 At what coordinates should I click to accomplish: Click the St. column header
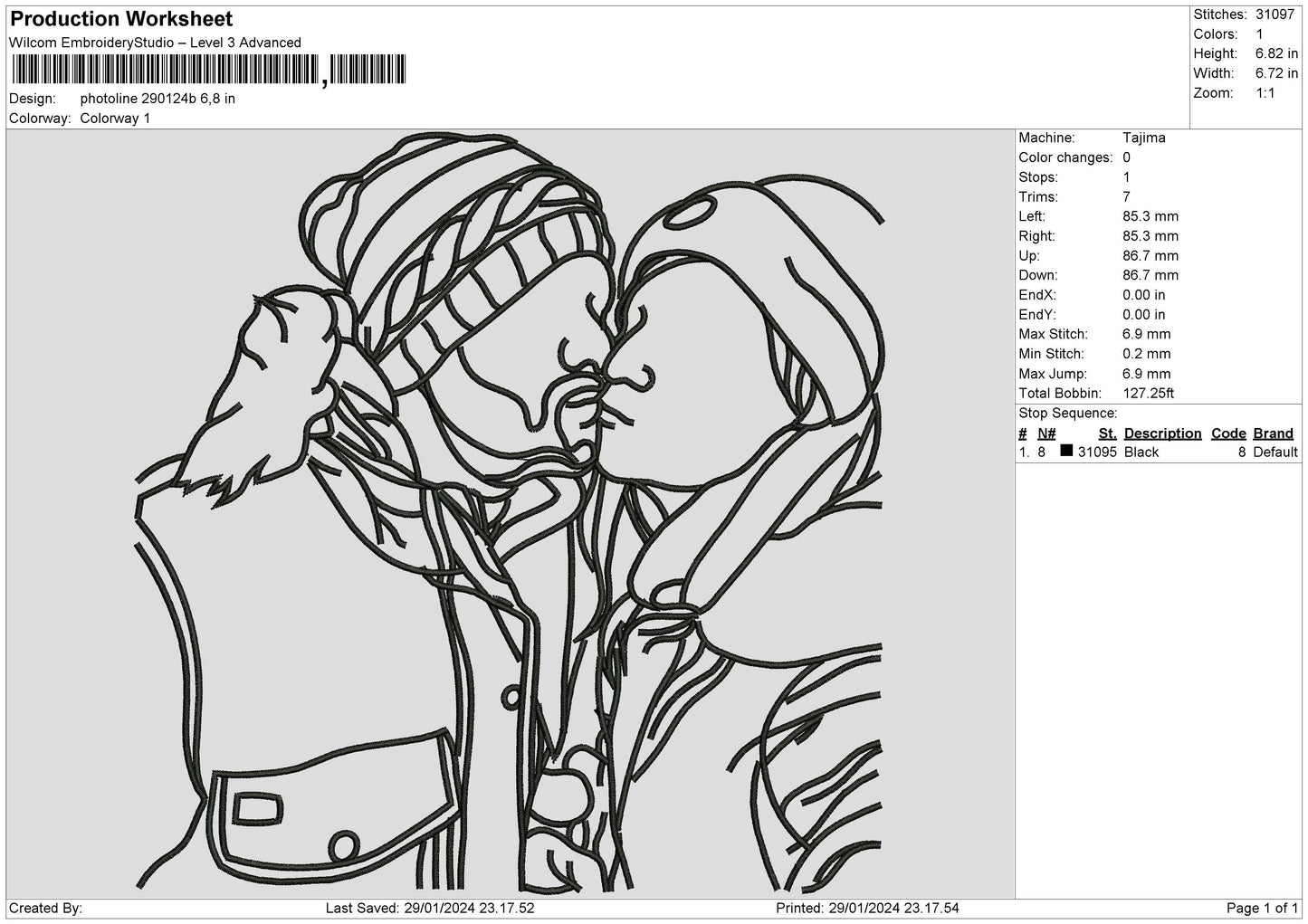tap(1108, 433)
